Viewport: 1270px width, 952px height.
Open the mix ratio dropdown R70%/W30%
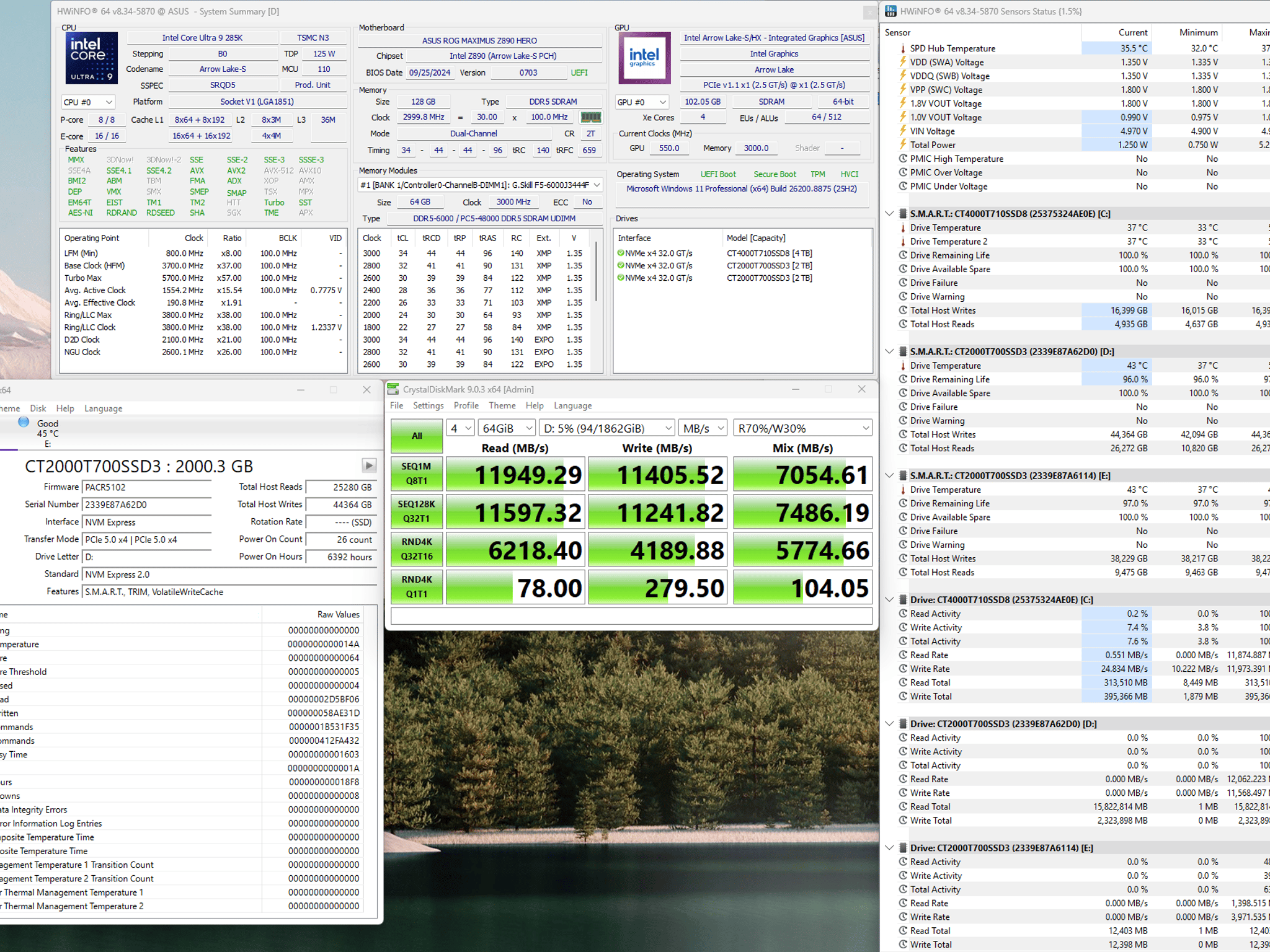click(803, 428)
